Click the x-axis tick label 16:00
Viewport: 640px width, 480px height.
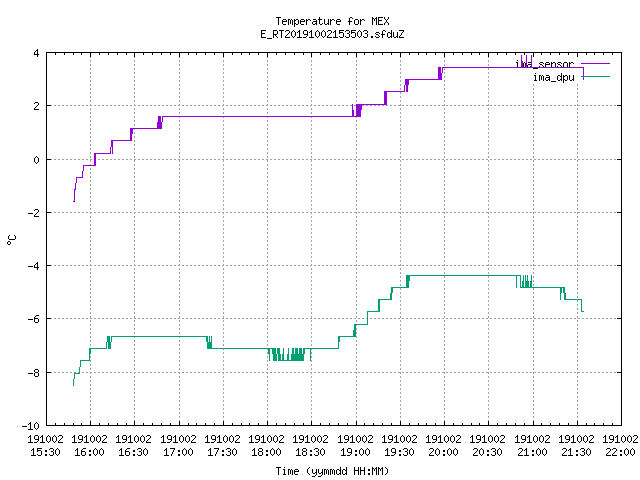(x=89, y=452)
